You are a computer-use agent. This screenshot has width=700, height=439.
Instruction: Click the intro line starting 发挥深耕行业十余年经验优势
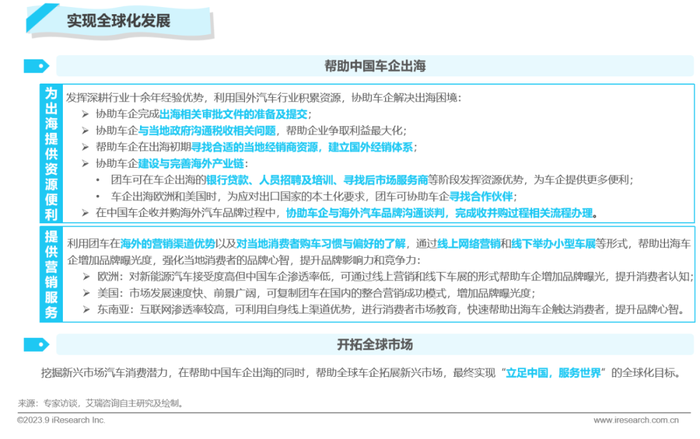pyautogui.click(x=263, y=97)
